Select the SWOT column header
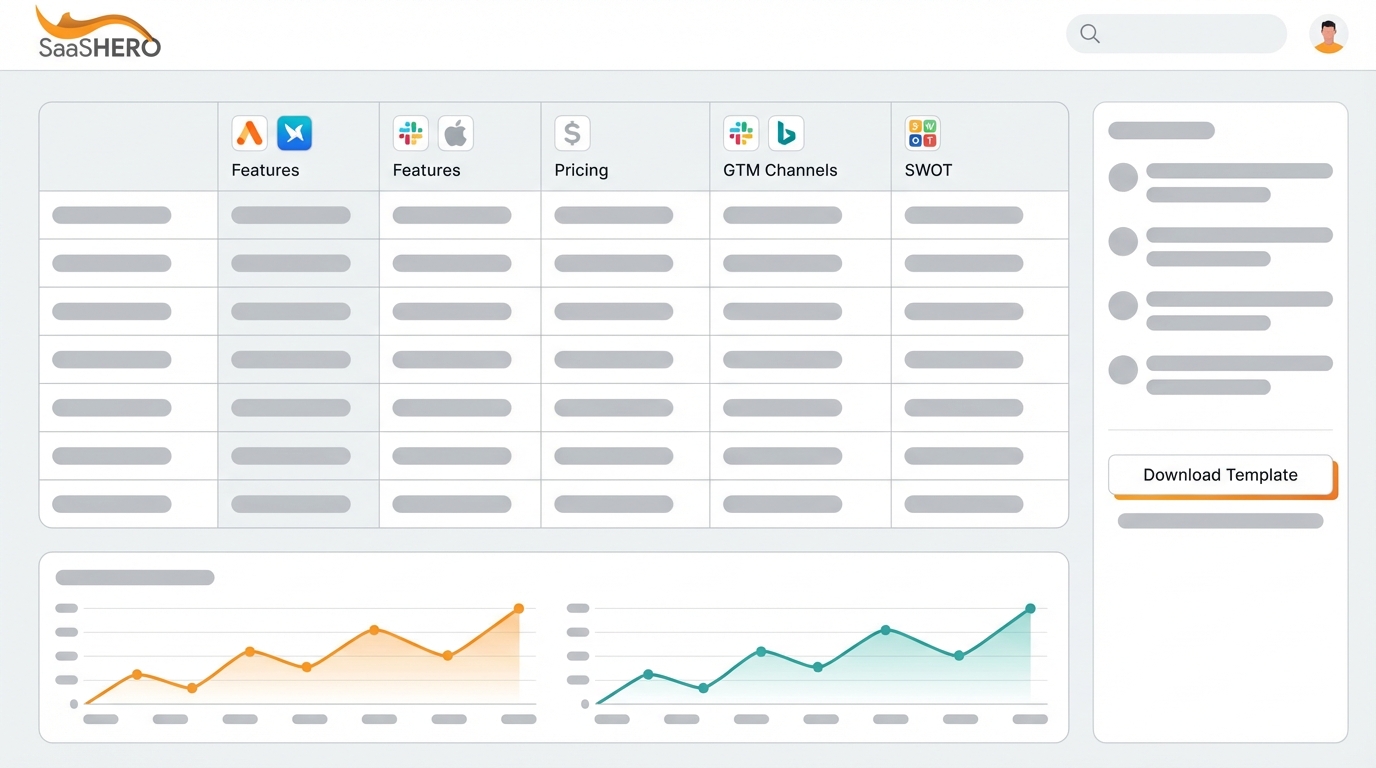1376x768 pixels. click(x=927, y=170)
